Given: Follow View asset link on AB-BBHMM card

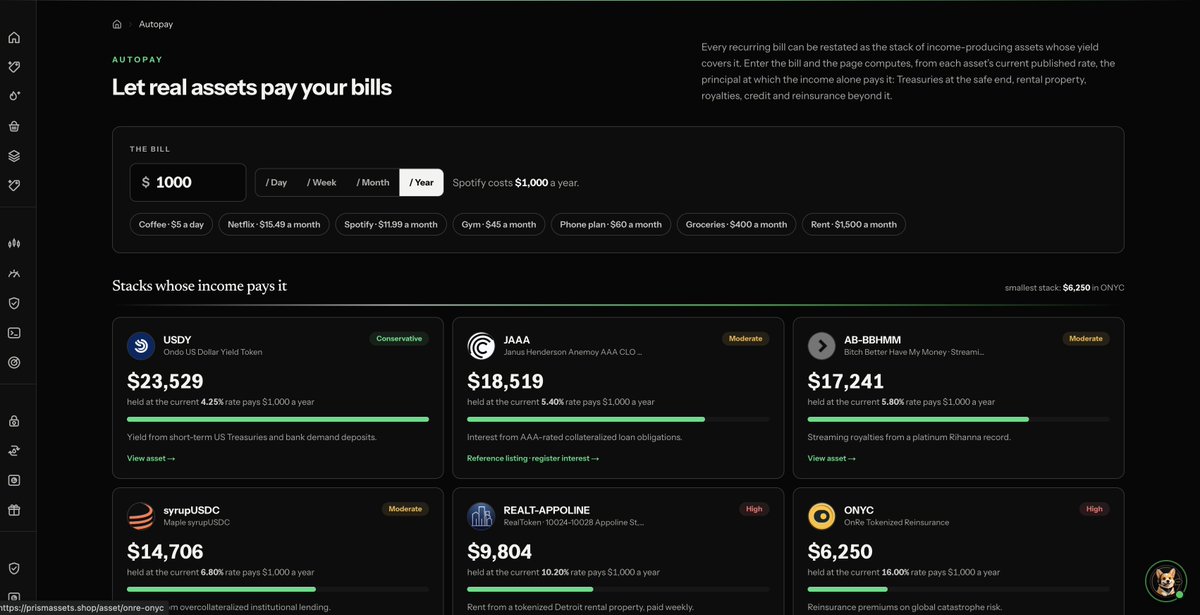Looking at the screenshot, I should click(831, 458).
